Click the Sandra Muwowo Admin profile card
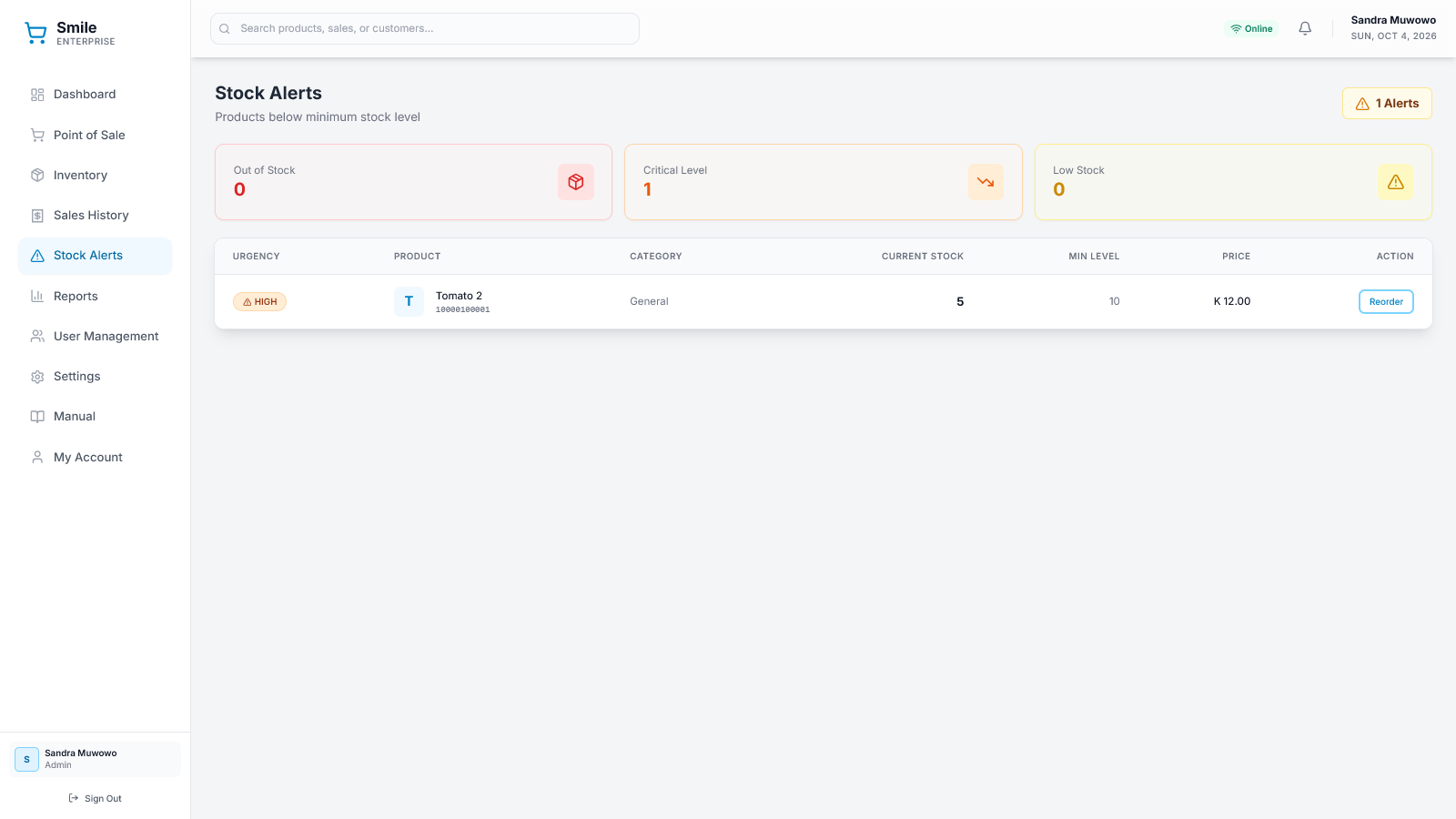The image size is (1456, 819). [x=95, y=759]
